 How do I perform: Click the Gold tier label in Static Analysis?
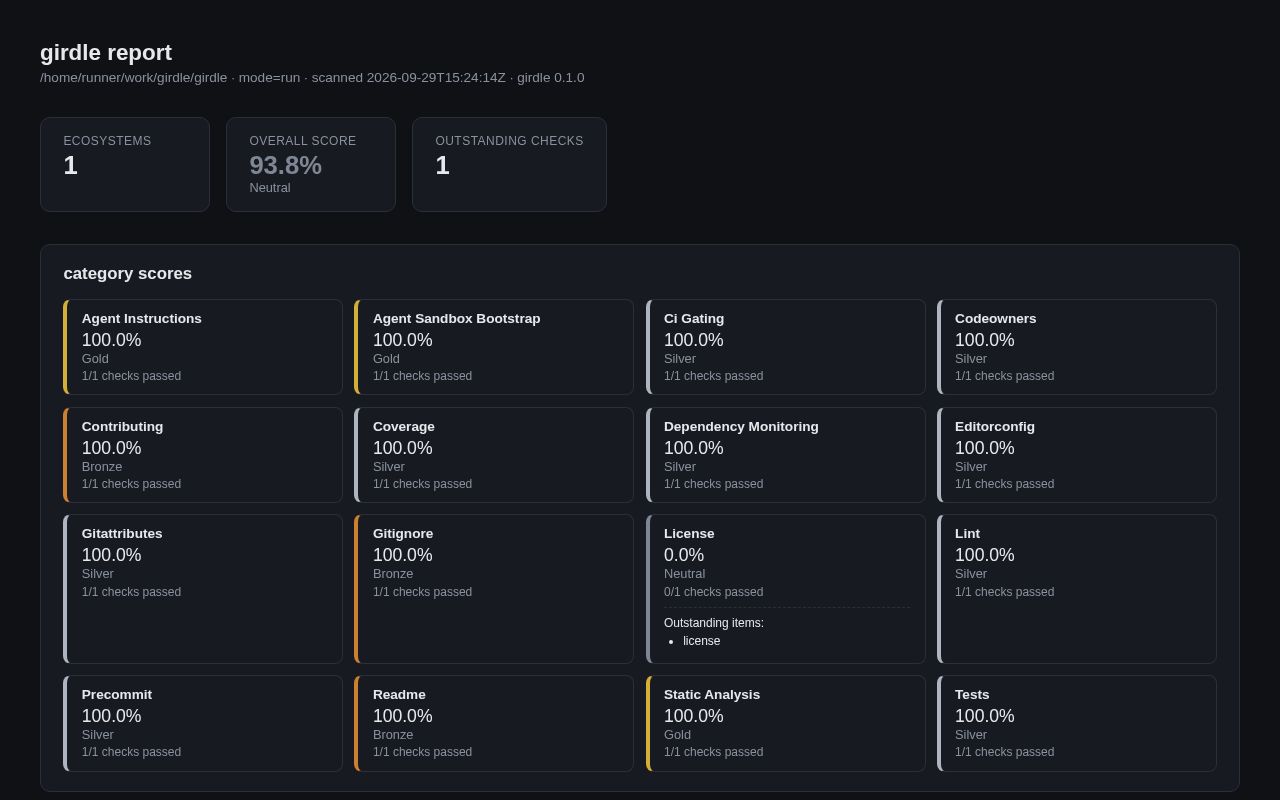click(x=677, y=735)
